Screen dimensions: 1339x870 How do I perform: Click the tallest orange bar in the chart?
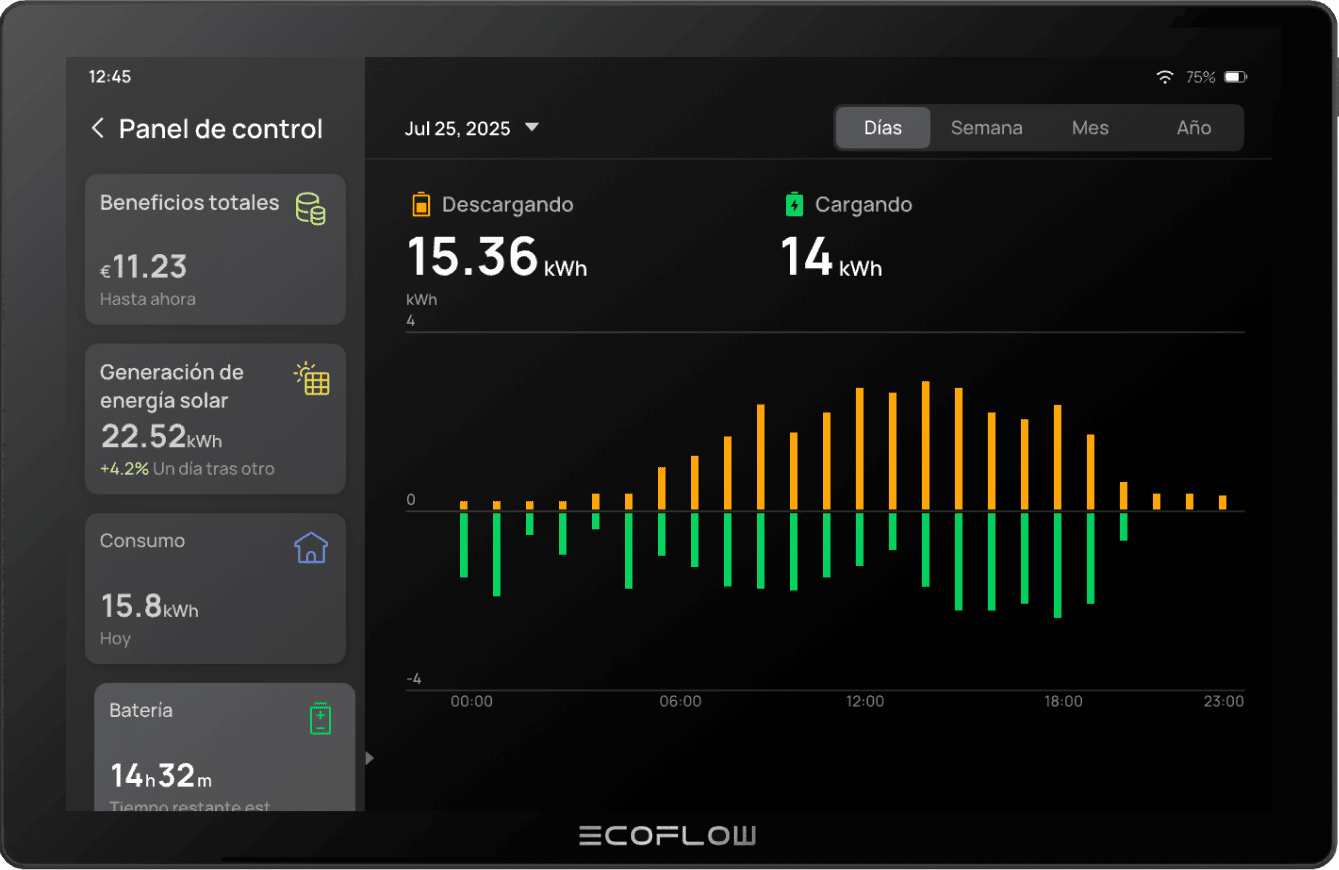[x=926, y=445]
